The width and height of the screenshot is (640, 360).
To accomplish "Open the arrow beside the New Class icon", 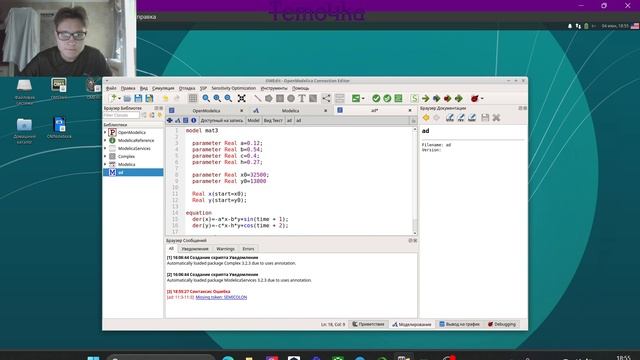I will [x=119, y=99].
